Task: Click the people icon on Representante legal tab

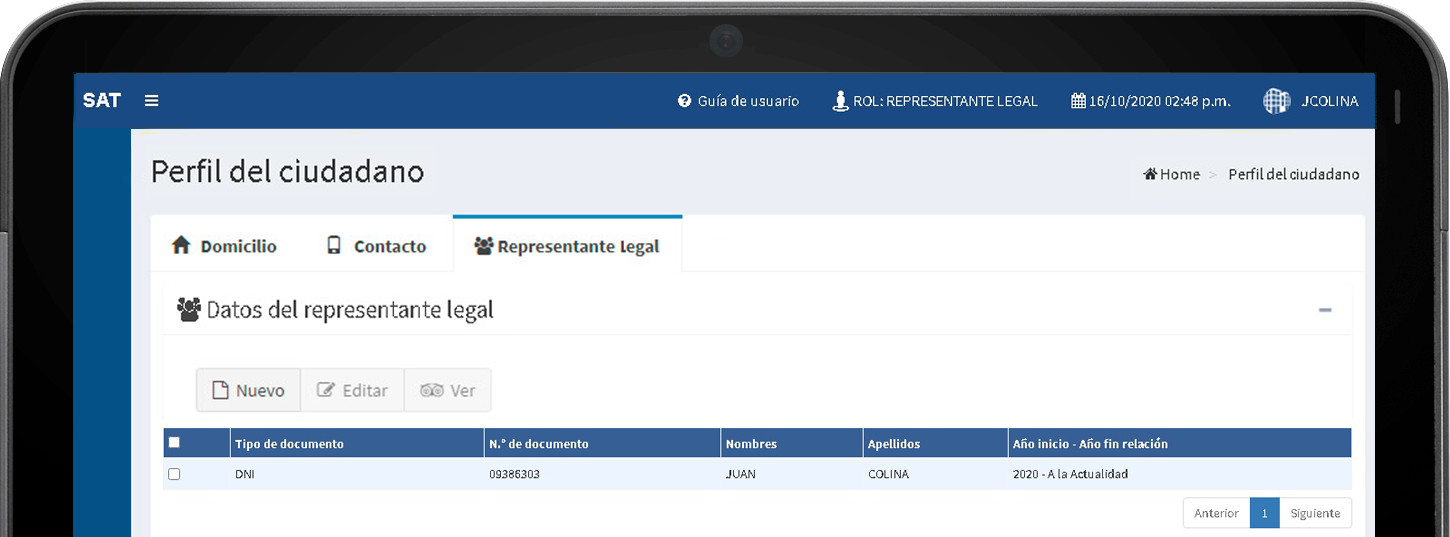Action: (484, 246)
